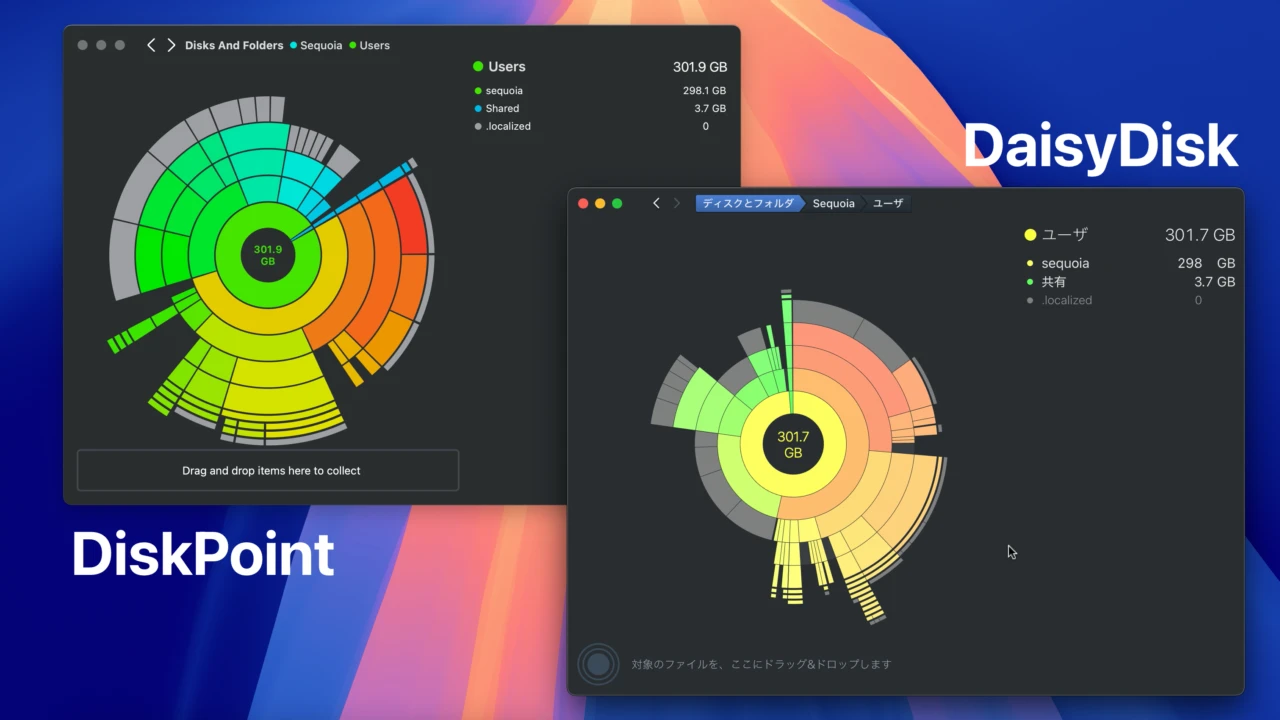Open .localized entry in DiskPoint list
The image size is (1280, 720).
click(508, 126)
